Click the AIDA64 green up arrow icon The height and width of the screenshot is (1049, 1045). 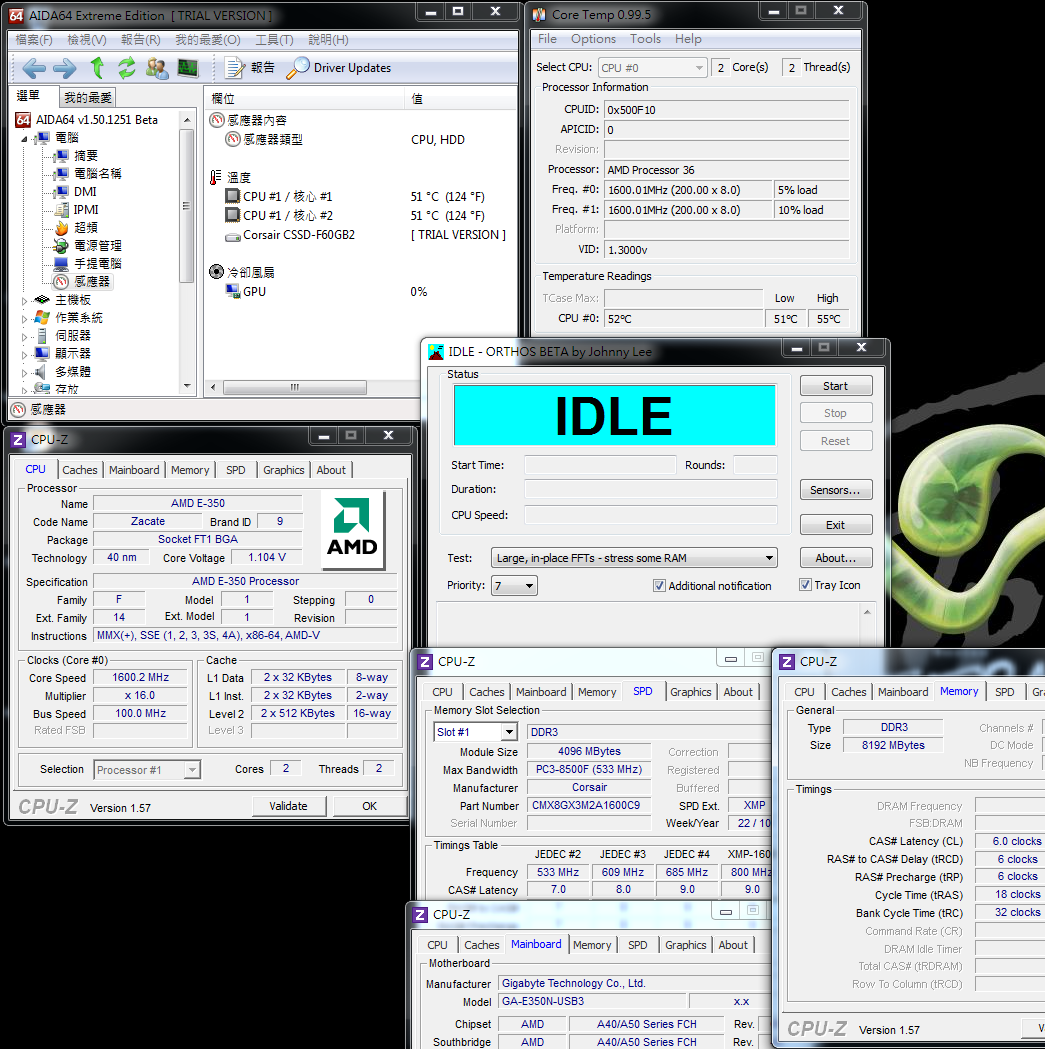(97, 68)
